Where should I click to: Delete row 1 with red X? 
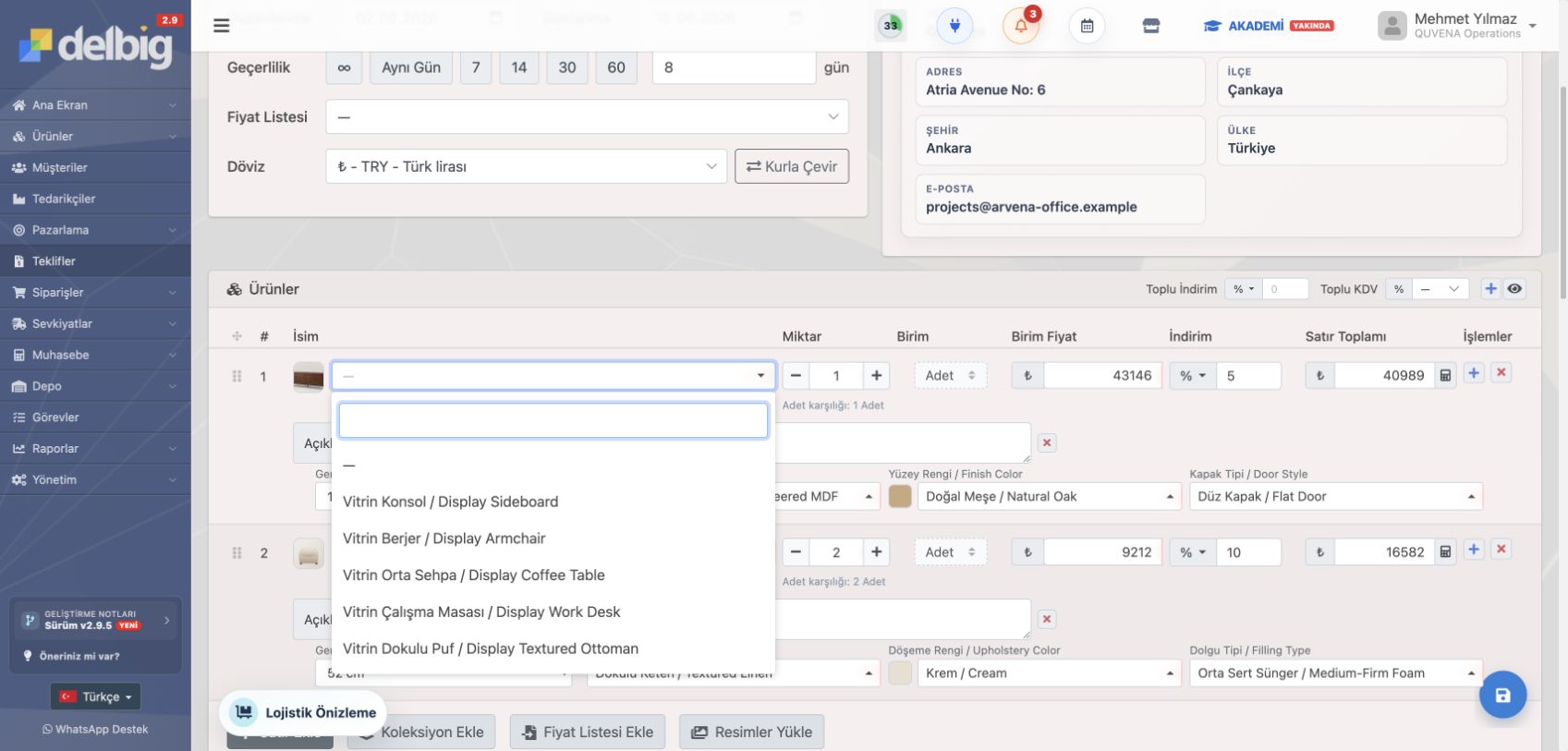click(1501, 373)
